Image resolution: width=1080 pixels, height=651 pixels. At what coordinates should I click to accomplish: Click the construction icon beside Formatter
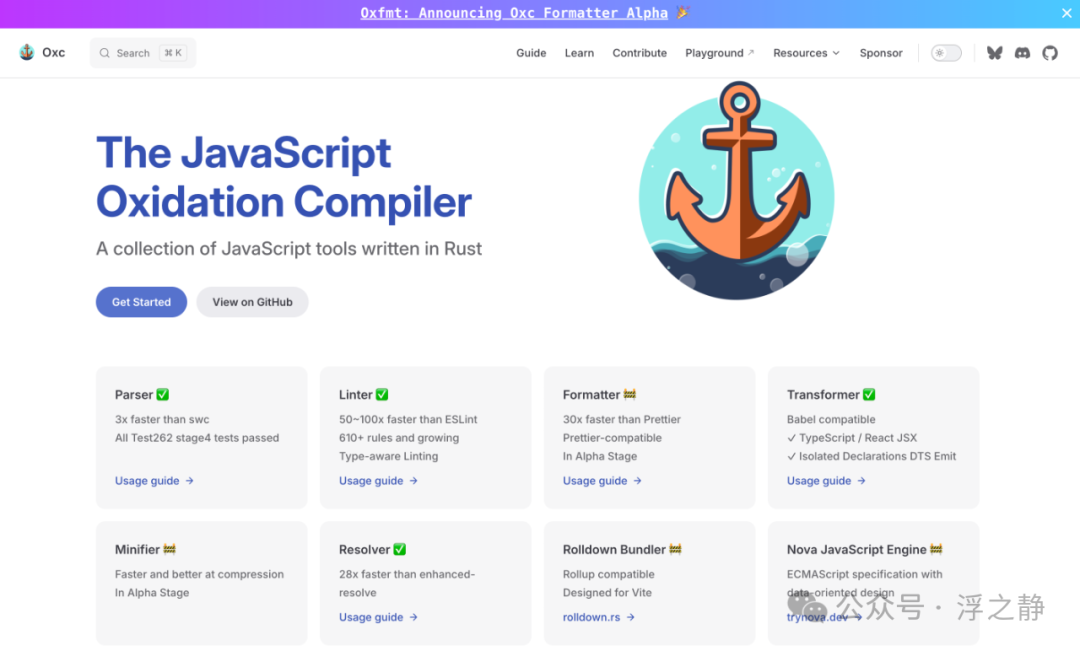[630, 395]
